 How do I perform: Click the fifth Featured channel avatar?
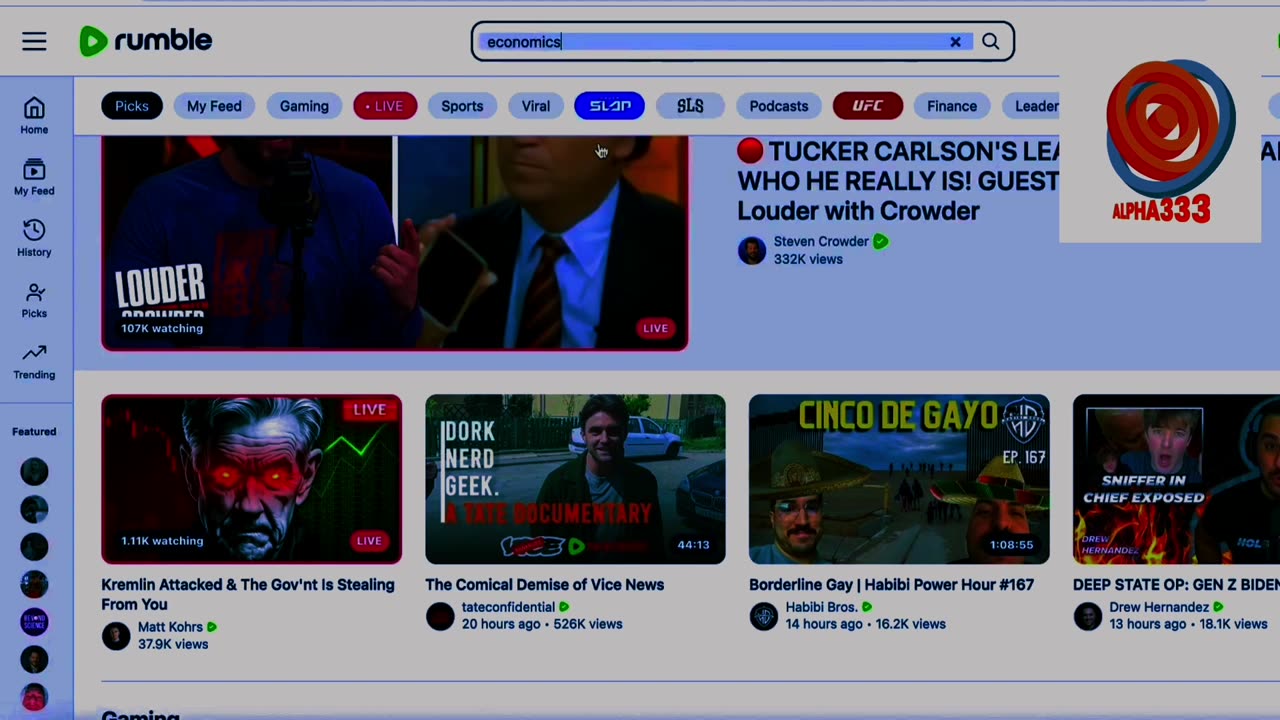[x=34, y=622]
